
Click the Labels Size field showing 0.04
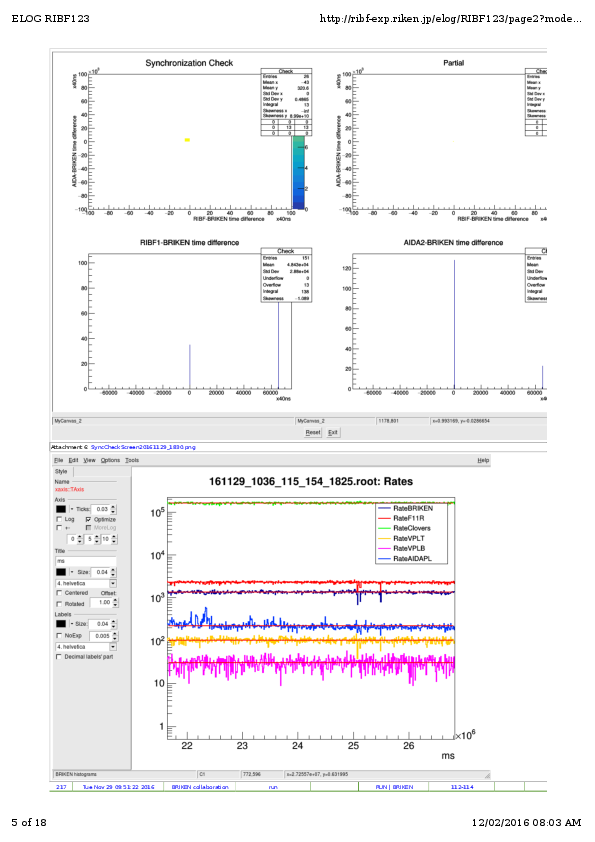[99, 624]
